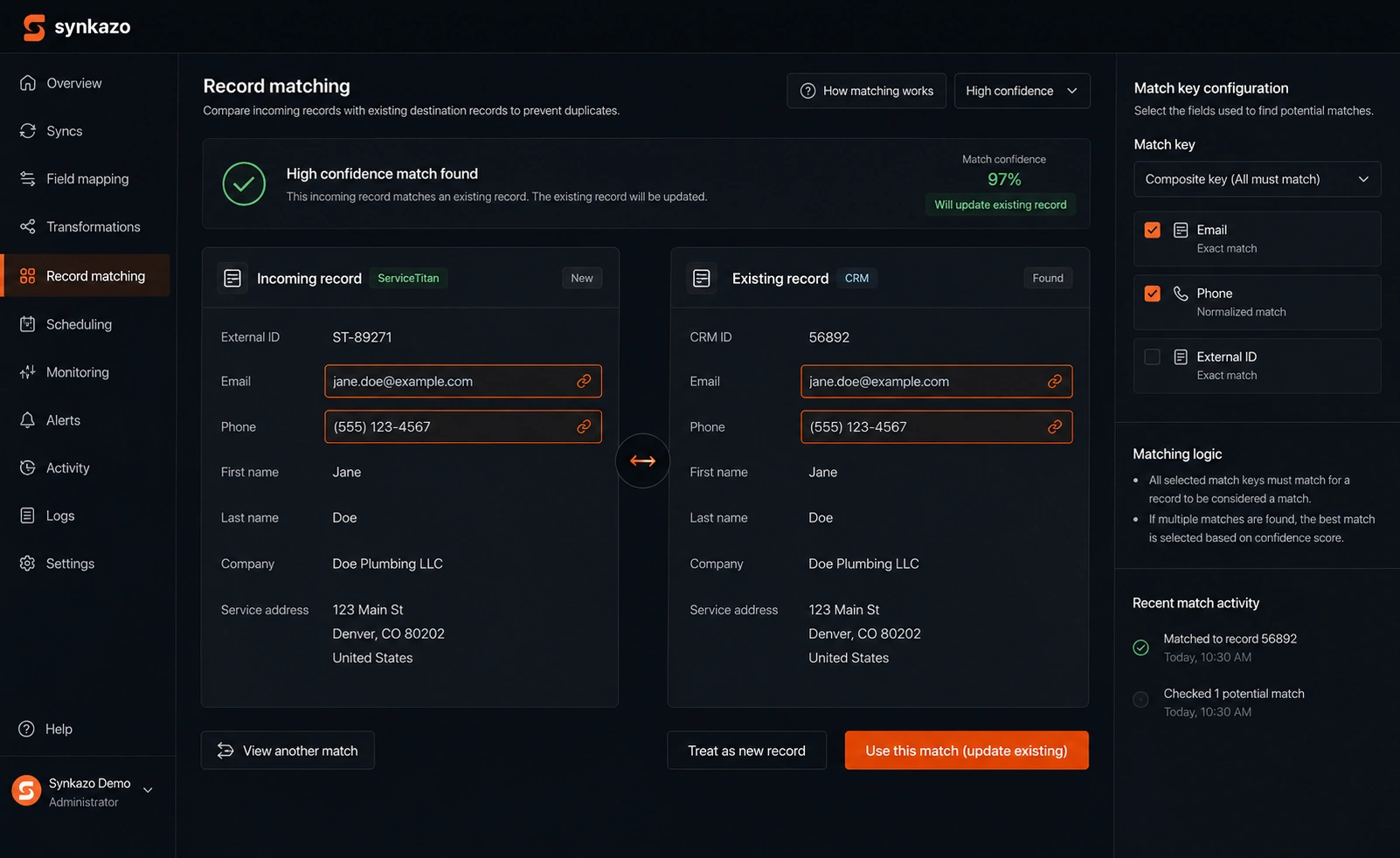Uncheck the Email match key checkbox
Viewport: 1400px width, 858px height.
tap(1153, 230)
